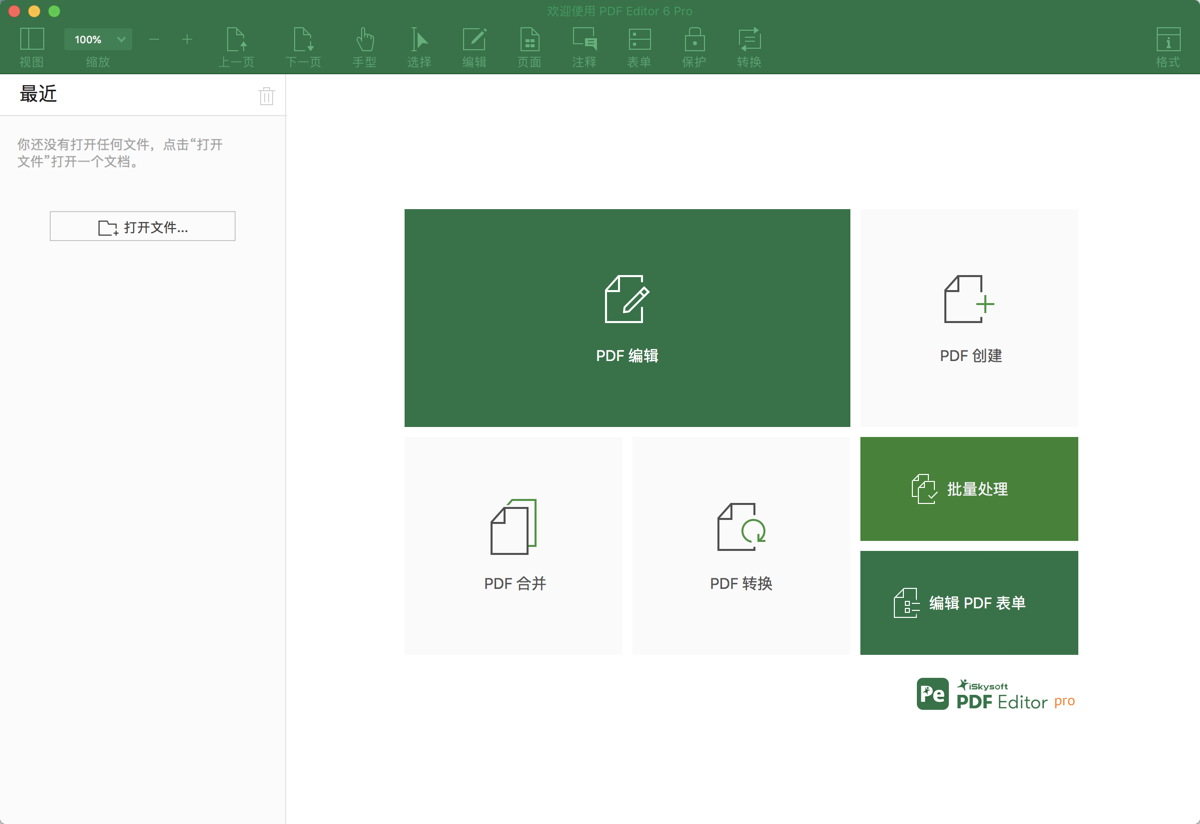Open the PDF 编辑 tile
The height and width of the screenshot is (824, 1200).
click(x=627, y=318)
